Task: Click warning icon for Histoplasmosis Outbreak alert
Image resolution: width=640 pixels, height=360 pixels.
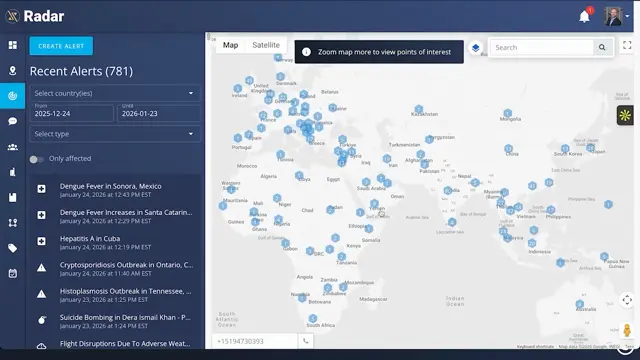Action: (42, 294)
